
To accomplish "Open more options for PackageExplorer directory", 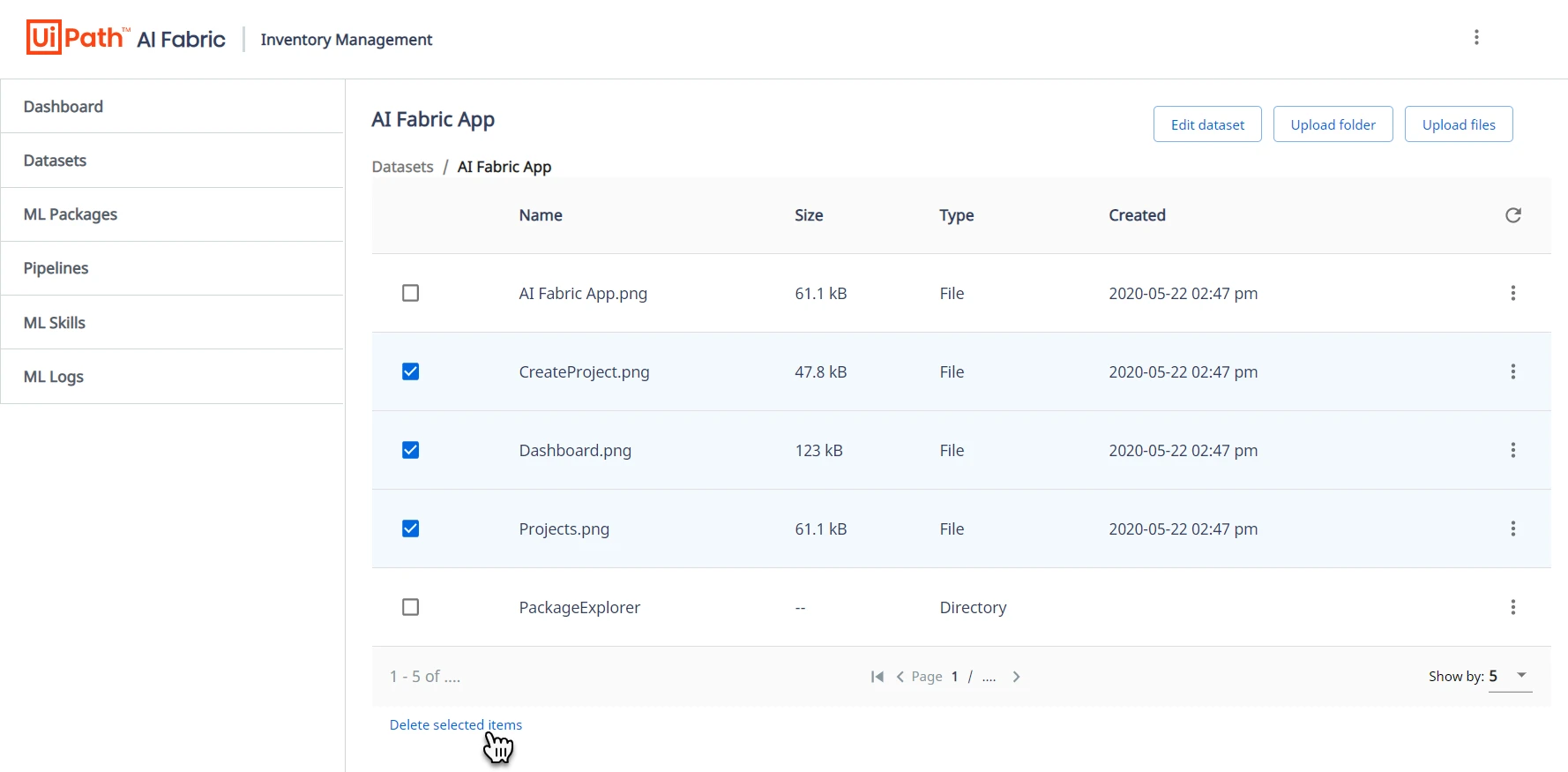I will pos(1512,607).
